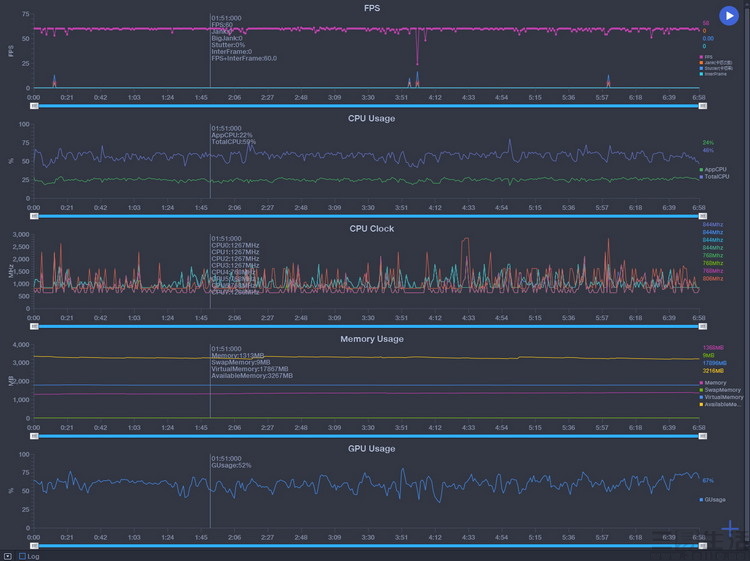Grab left handle of FPS range slider
The height and width of the screenshot is (561, 750).
[34, 106]
